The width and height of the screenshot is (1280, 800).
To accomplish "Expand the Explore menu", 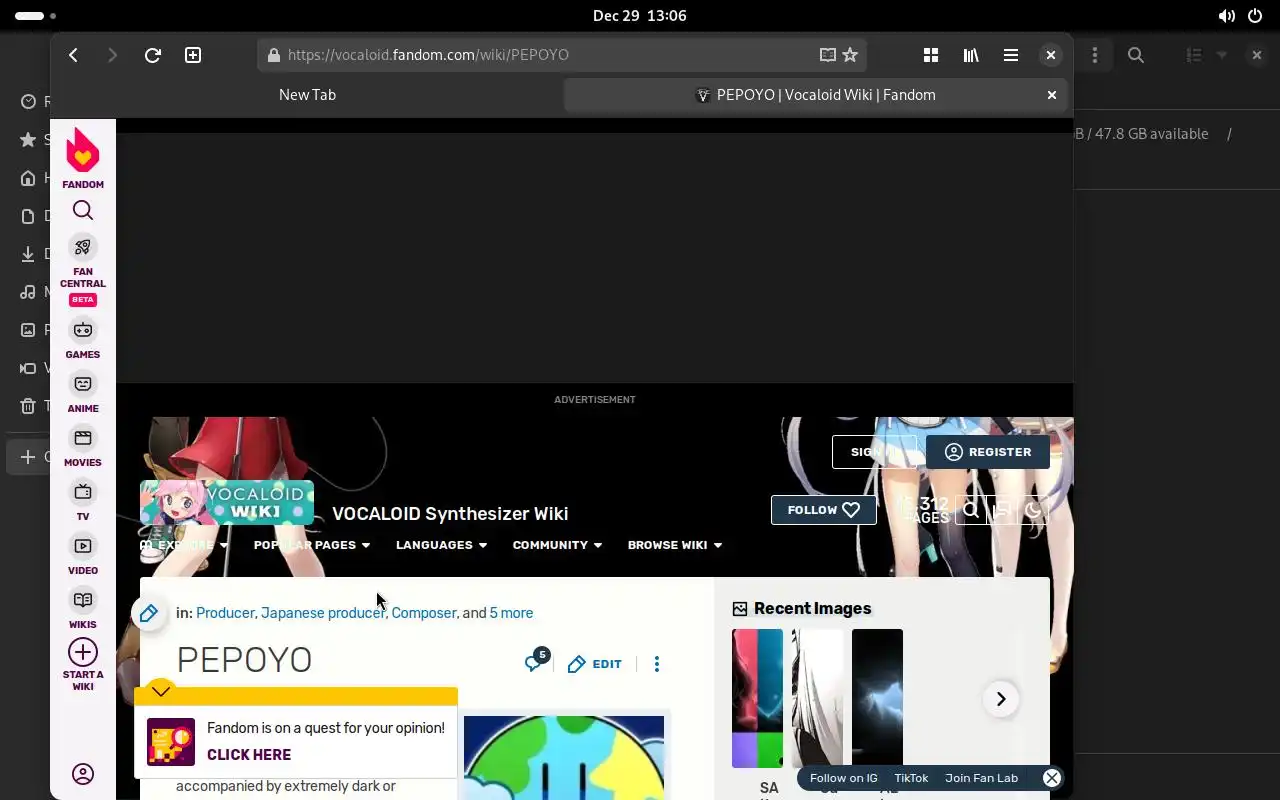I will tap(185, 545).
